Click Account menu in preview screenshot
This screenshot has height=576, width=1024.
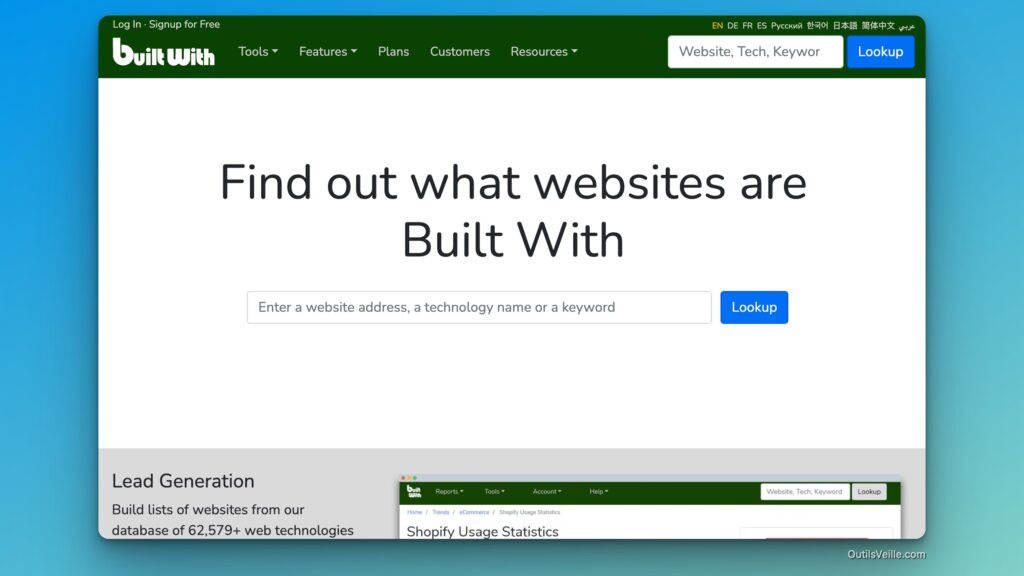click(x=547, y=491)
